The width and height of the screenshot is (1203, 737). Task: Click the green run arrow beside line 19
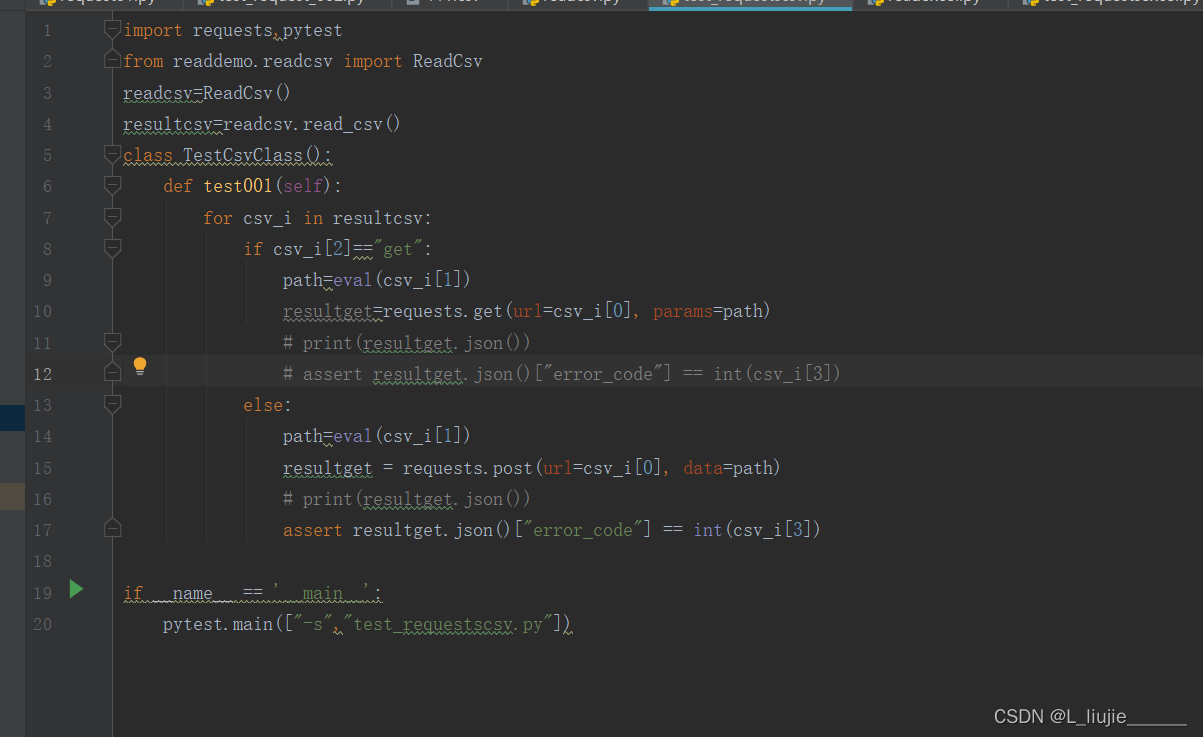pos(77,591)
